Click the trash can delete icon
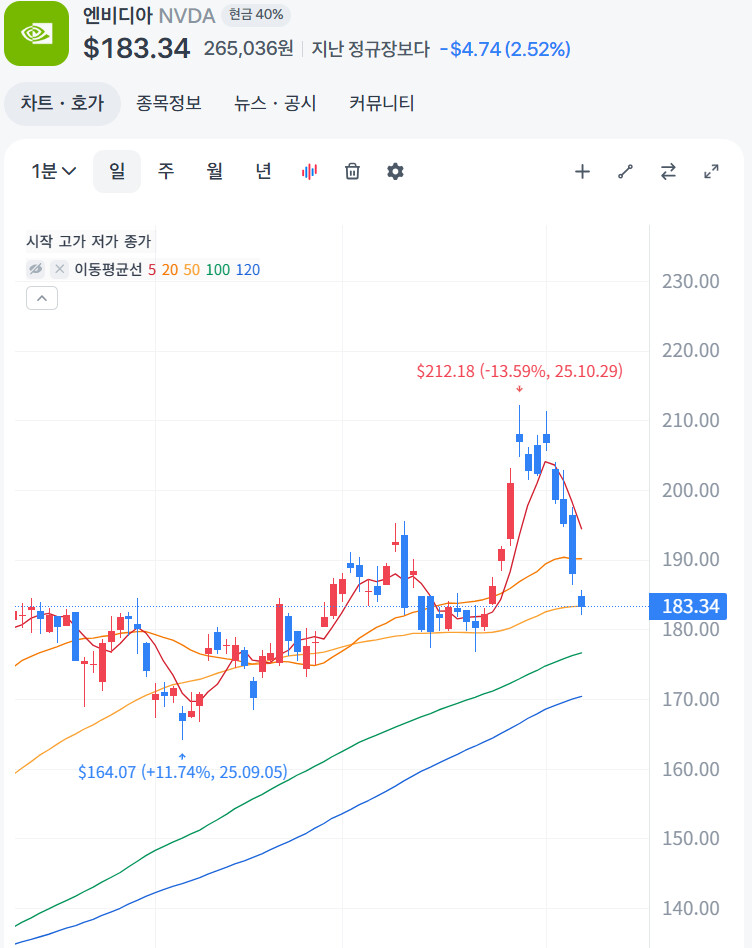 click(352, 172)
